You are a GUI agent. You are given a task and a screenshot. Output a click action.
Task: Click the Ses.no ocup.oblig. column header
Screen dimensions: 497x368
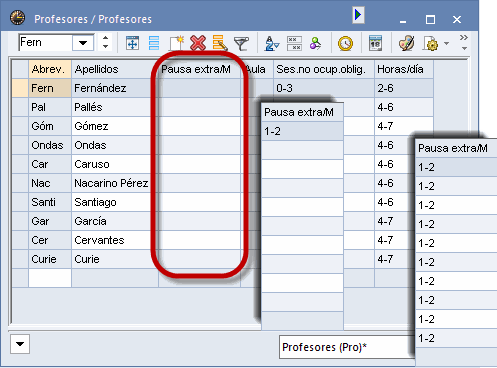[324, 69]
